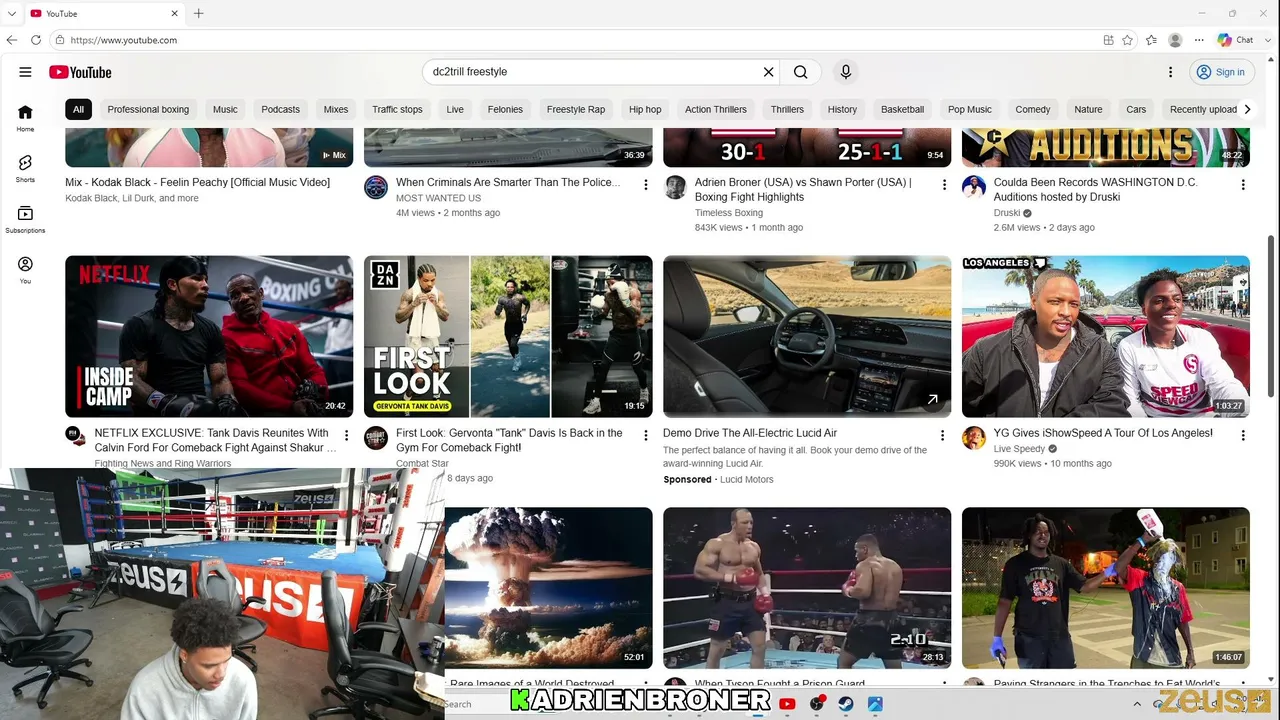This screenshot has height=720, width=1280.
Task: Close the YouTube browser tab
Action: 173,13
